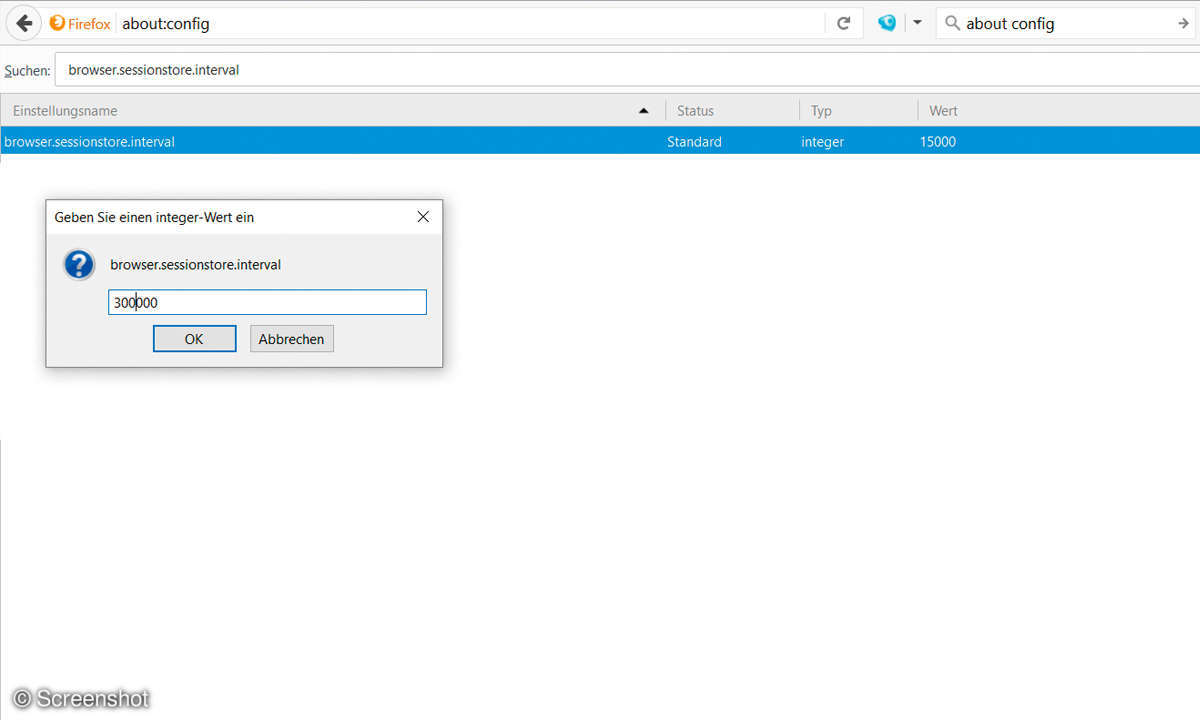The image size is (1200, 720).
Task: Click the dialog text browser.sessionstore.interval
Action: click(x=196, y=265)
